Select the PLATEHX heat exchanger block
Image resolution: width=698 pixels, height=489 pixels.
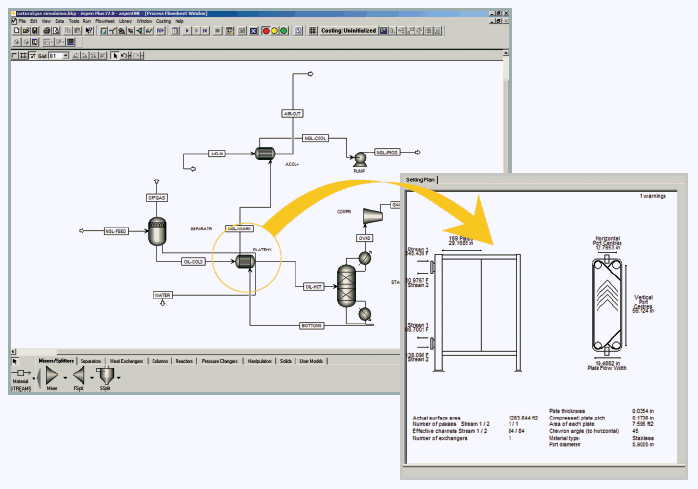(243, 261)
